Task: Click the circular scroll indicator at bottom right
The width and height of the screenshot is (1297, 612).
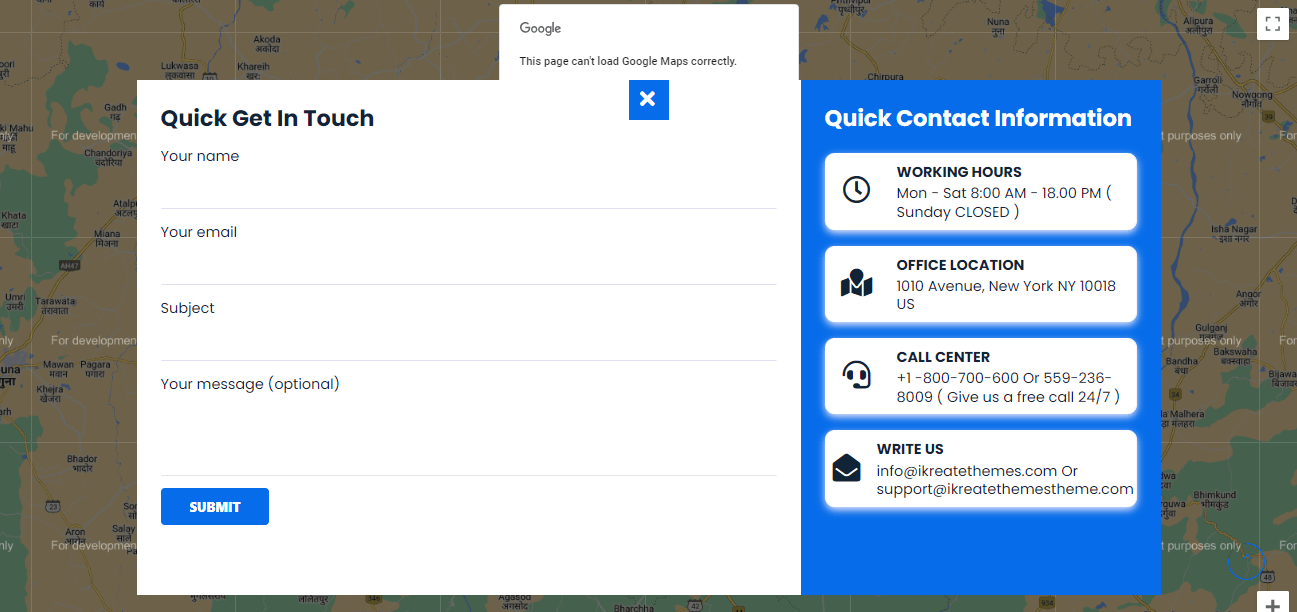Action: click(x=1246, y=562)
